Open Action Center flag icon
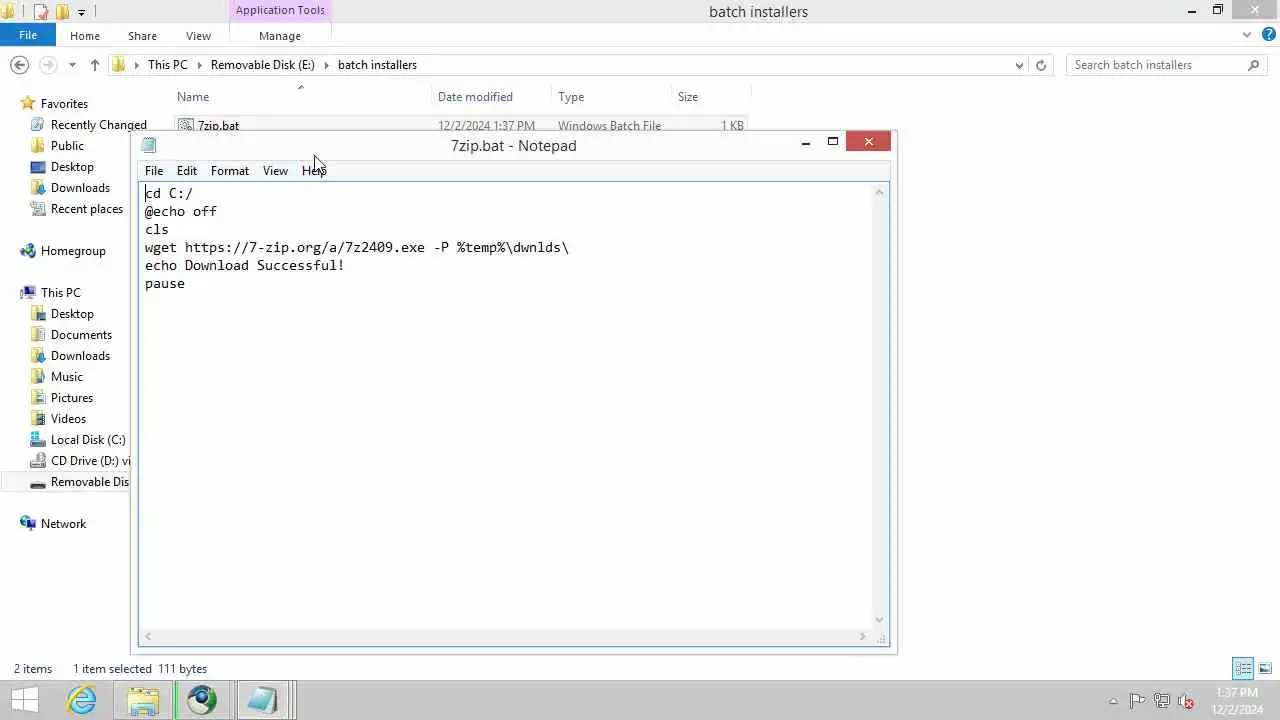The image size is (1280, 720). pos(1137,701)
